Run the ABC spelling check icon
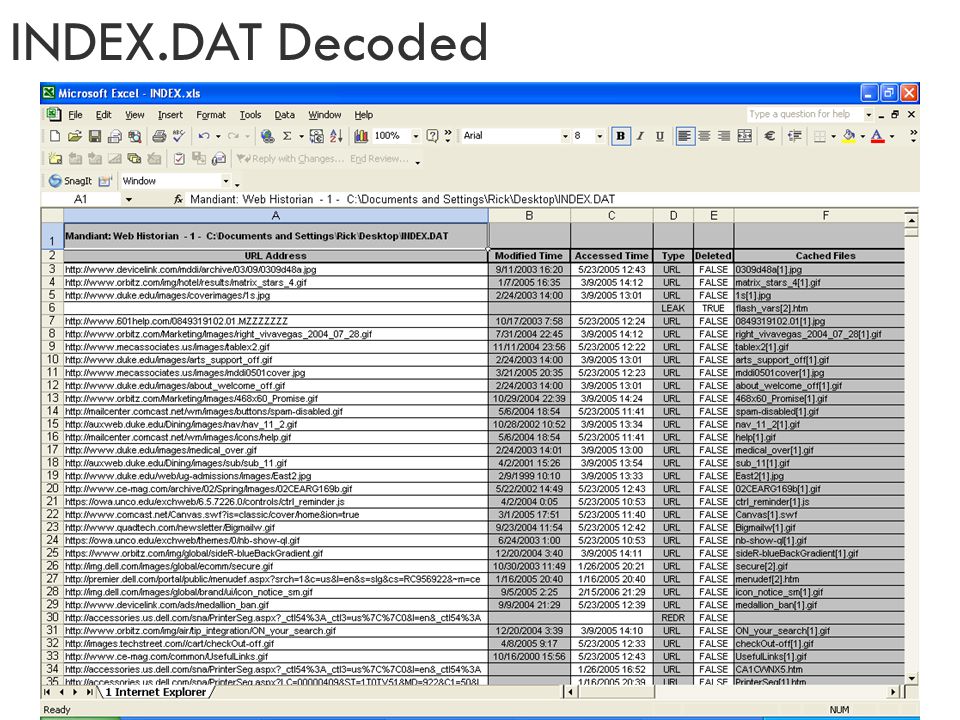The width and height of the screenshot is (960, 720). click(x=179, y=136)
